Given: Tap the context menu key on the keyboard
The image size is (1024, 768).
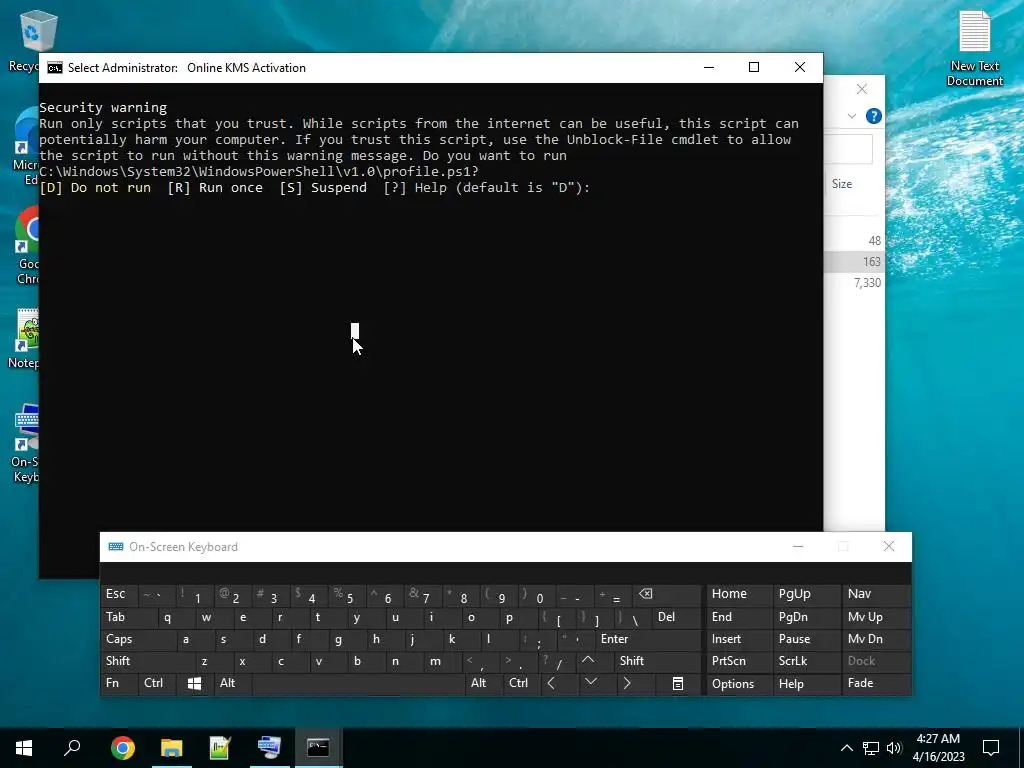Looking at the screenshot, I should point(679,684).
